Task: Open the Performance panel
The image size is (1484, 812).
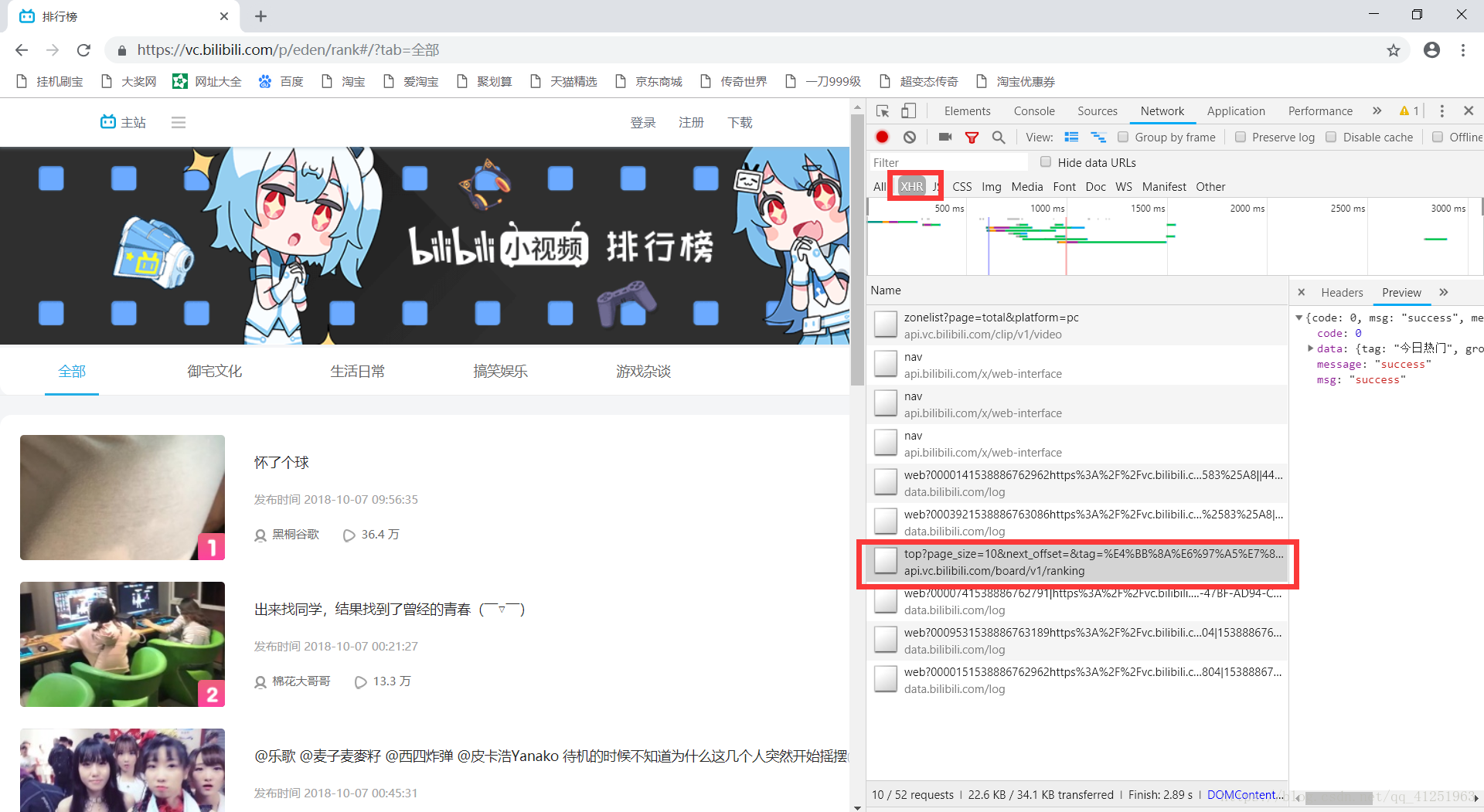Action: 1320,111
